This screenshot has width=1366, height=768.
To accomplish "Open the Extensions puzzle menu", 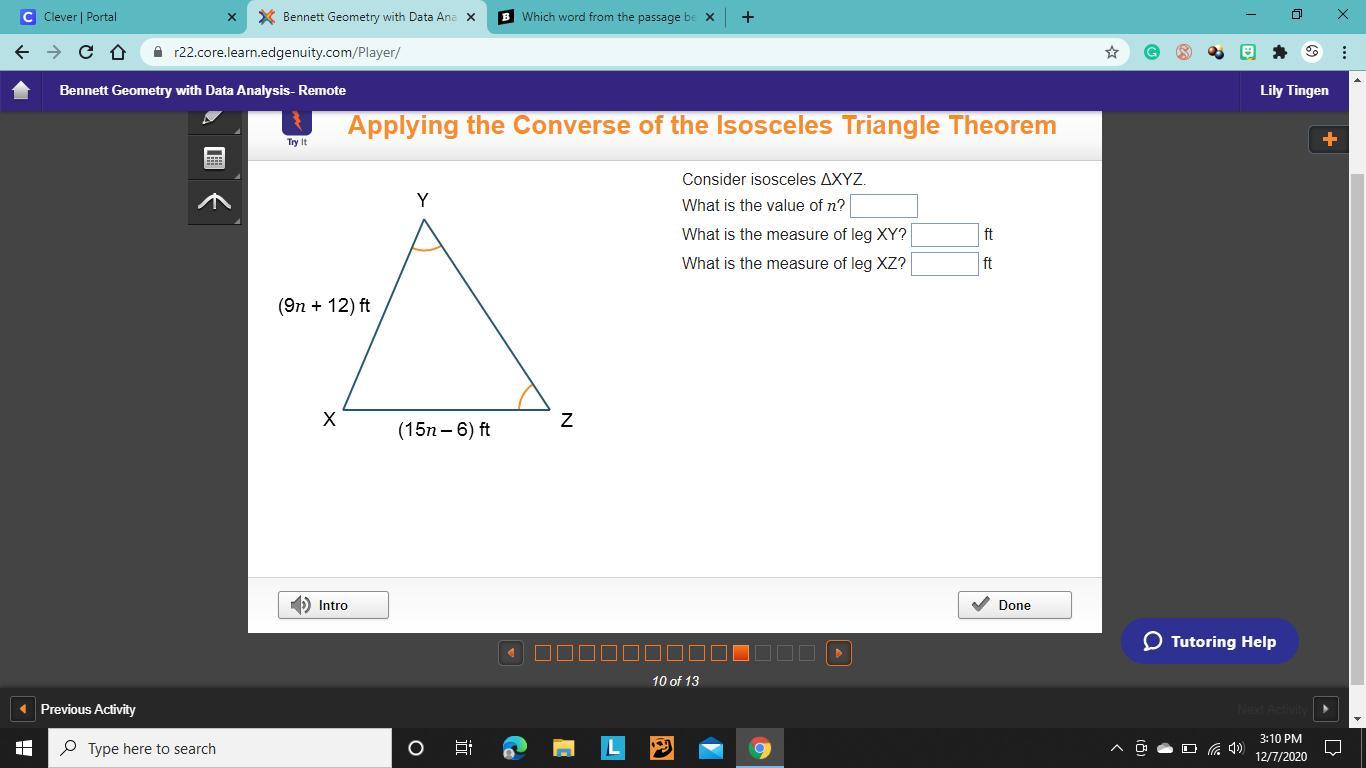I will click(x=1280, y=52).
